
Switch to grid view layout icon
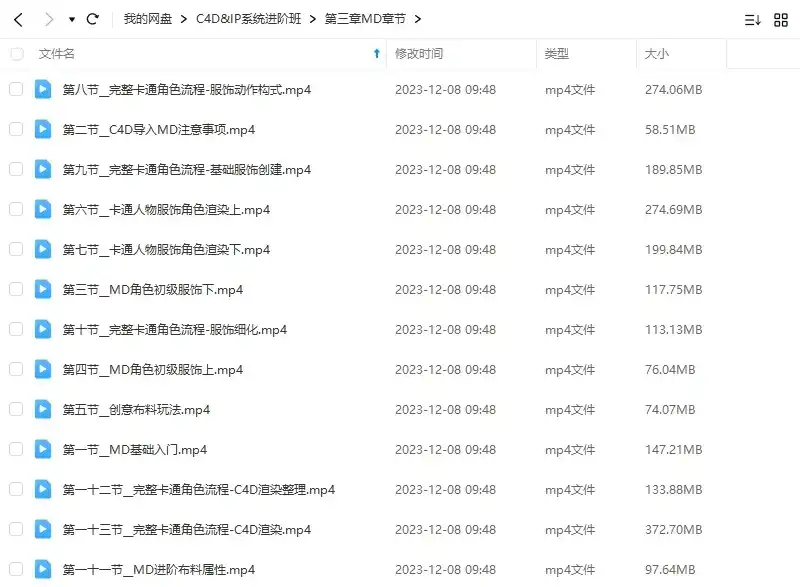[781, 18]
